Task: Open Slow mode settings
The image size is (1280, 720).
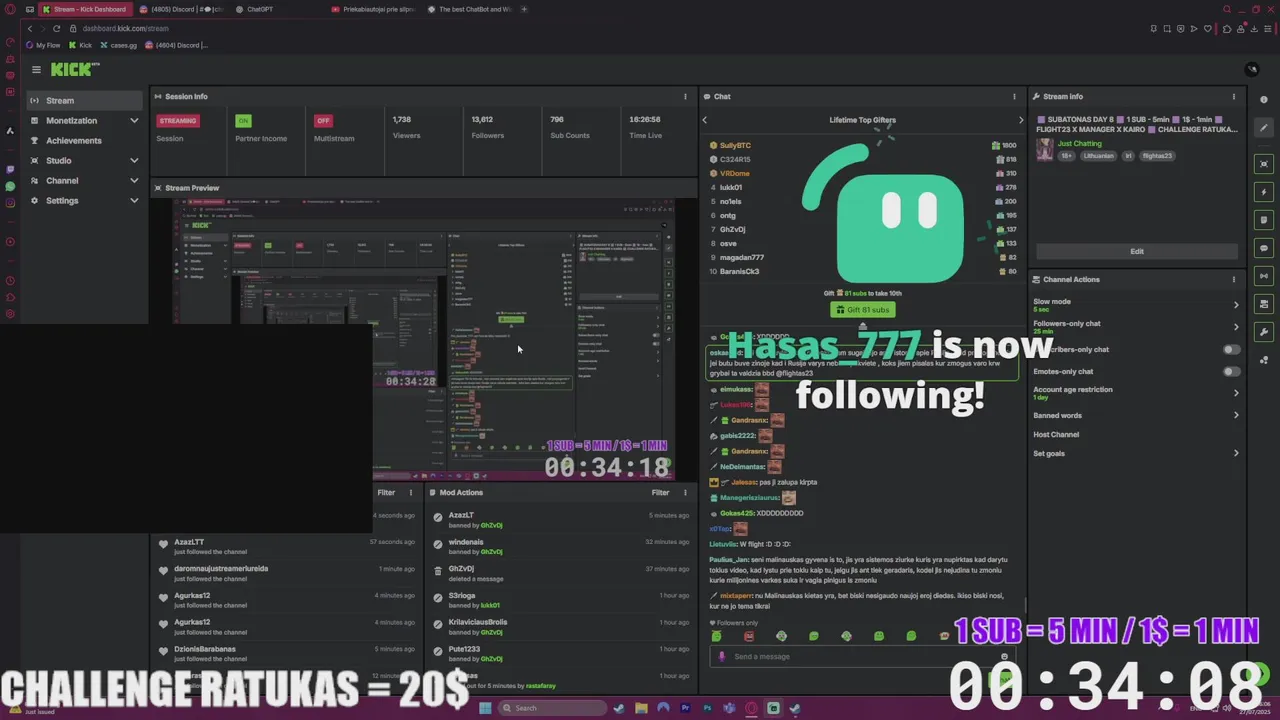Action: tap(1136, 305)
